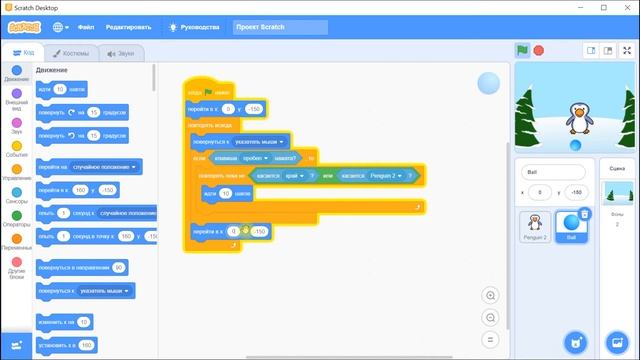Switch to the Звуки tab
Viewport: 640px width, 360px height.
[x=121, y=53]
